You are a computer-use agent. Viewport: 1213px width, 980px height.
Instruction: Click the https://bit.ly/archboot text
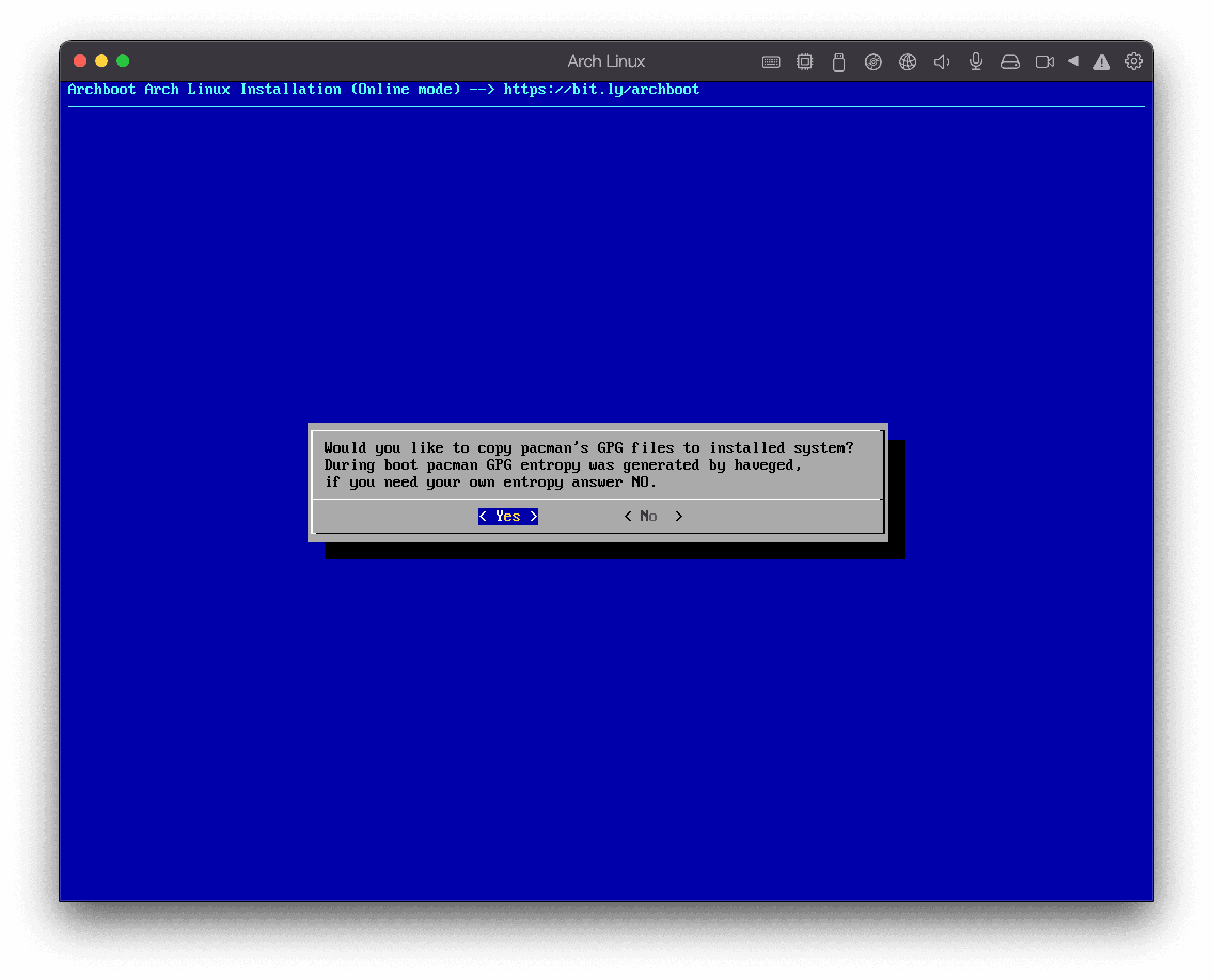click(601, 89)
